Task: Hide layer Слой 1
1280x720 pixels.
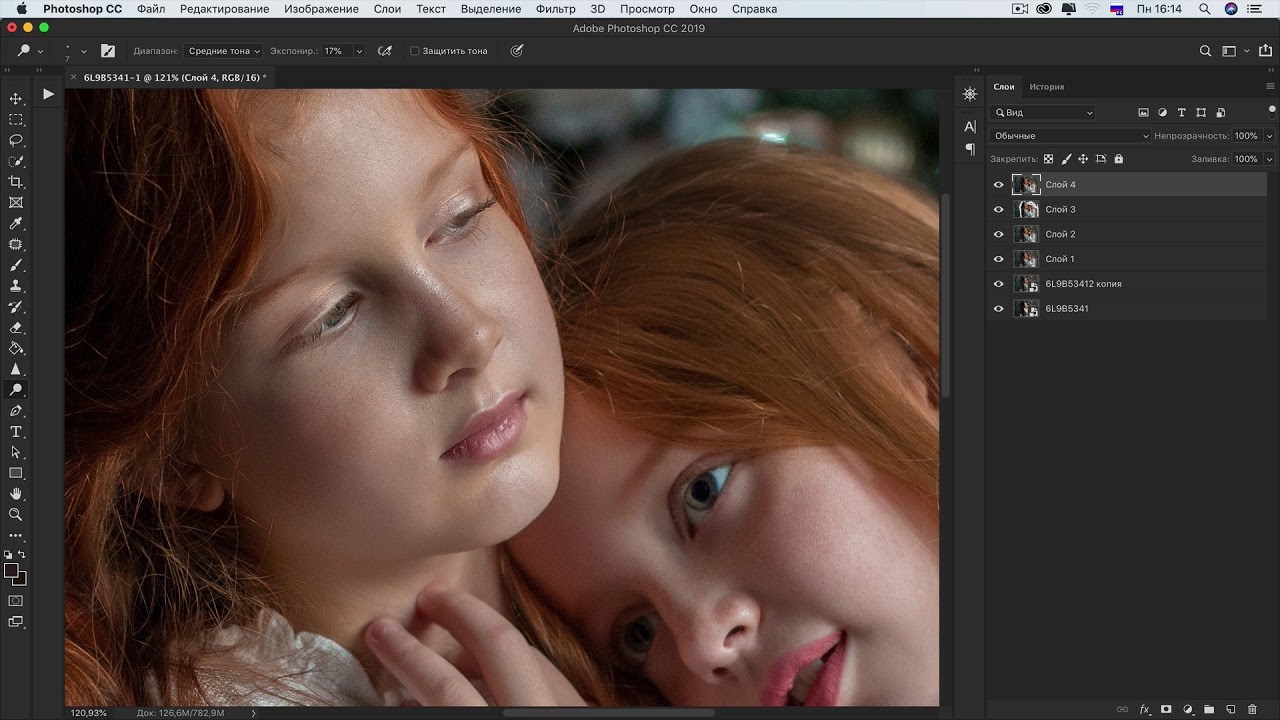Action: point(998,259)
